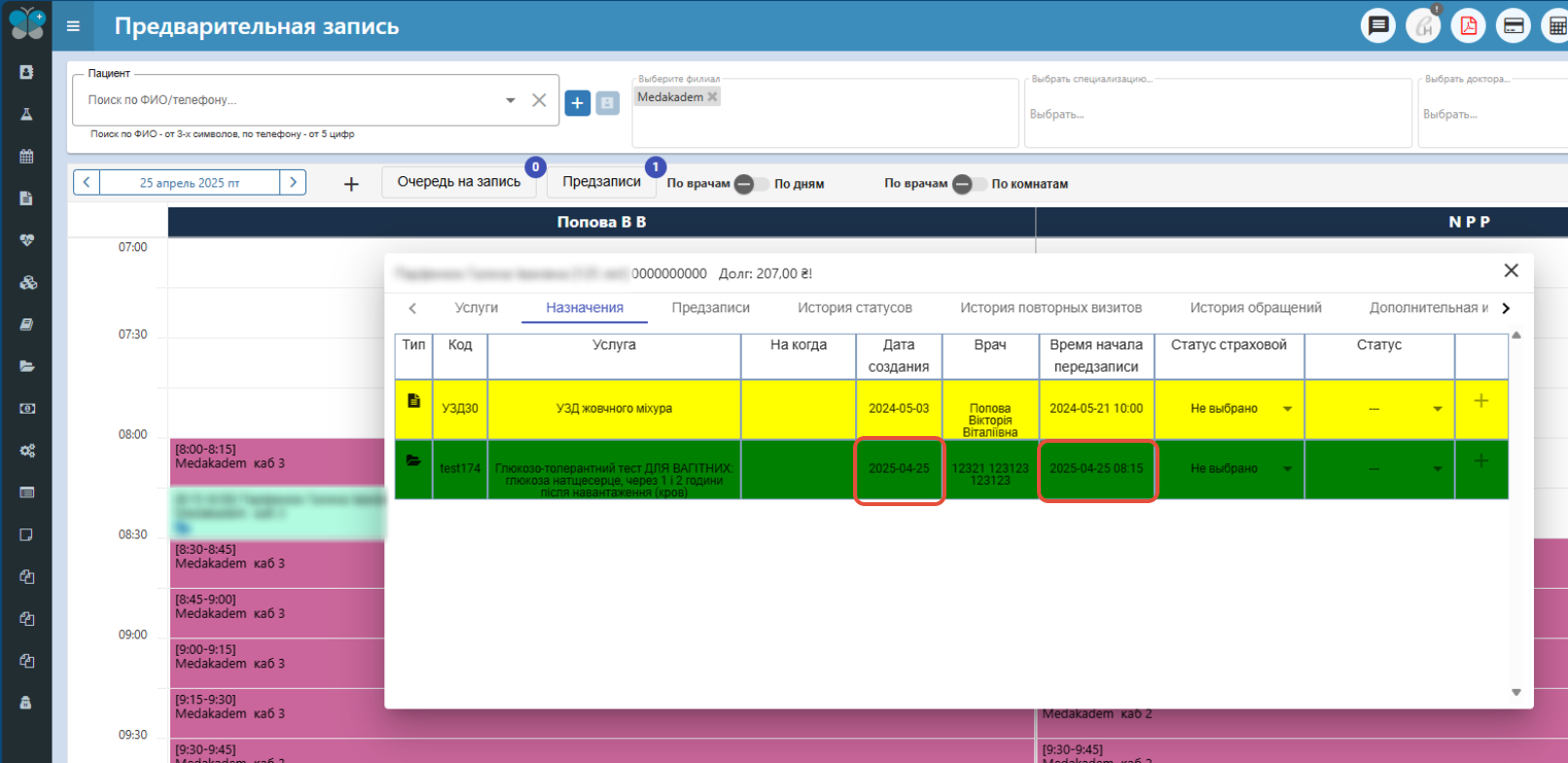Click the dialog scrollbar up arrow
Screen dimensions: 1568x763
[x=1515, y=335]
